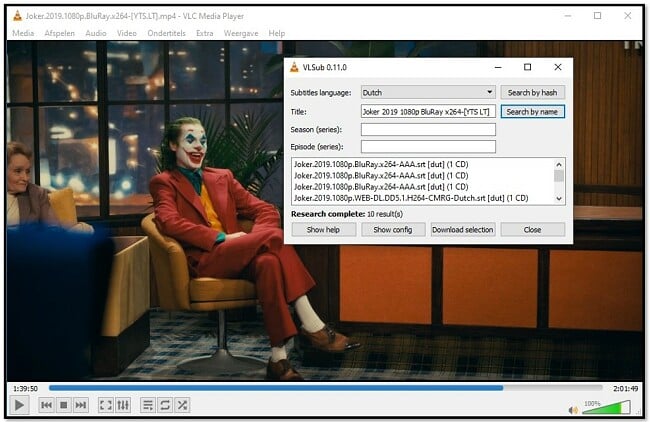Click the Search by name button

point(532,112)
